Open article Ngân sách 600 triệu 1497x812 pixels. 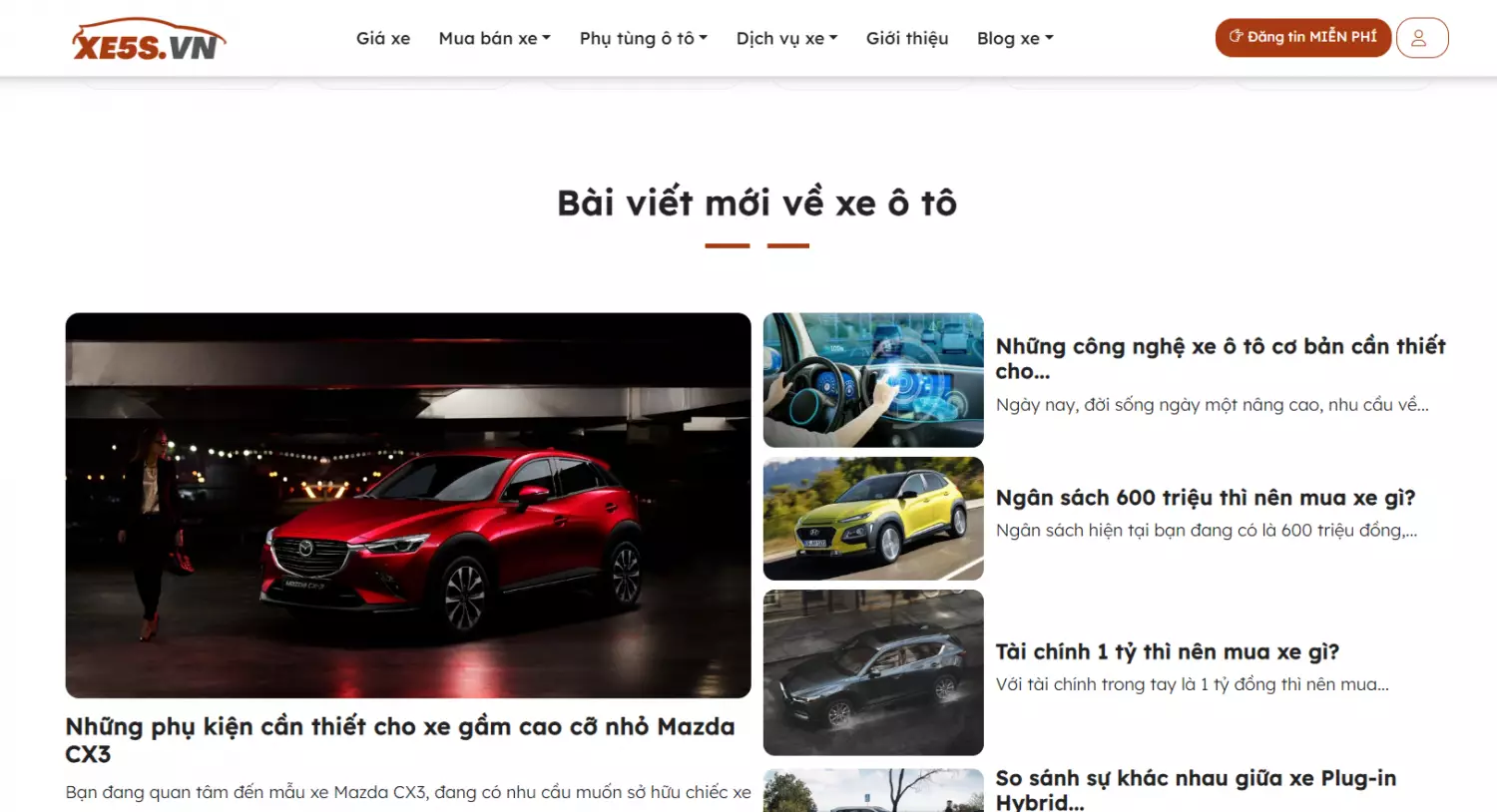1206,498
